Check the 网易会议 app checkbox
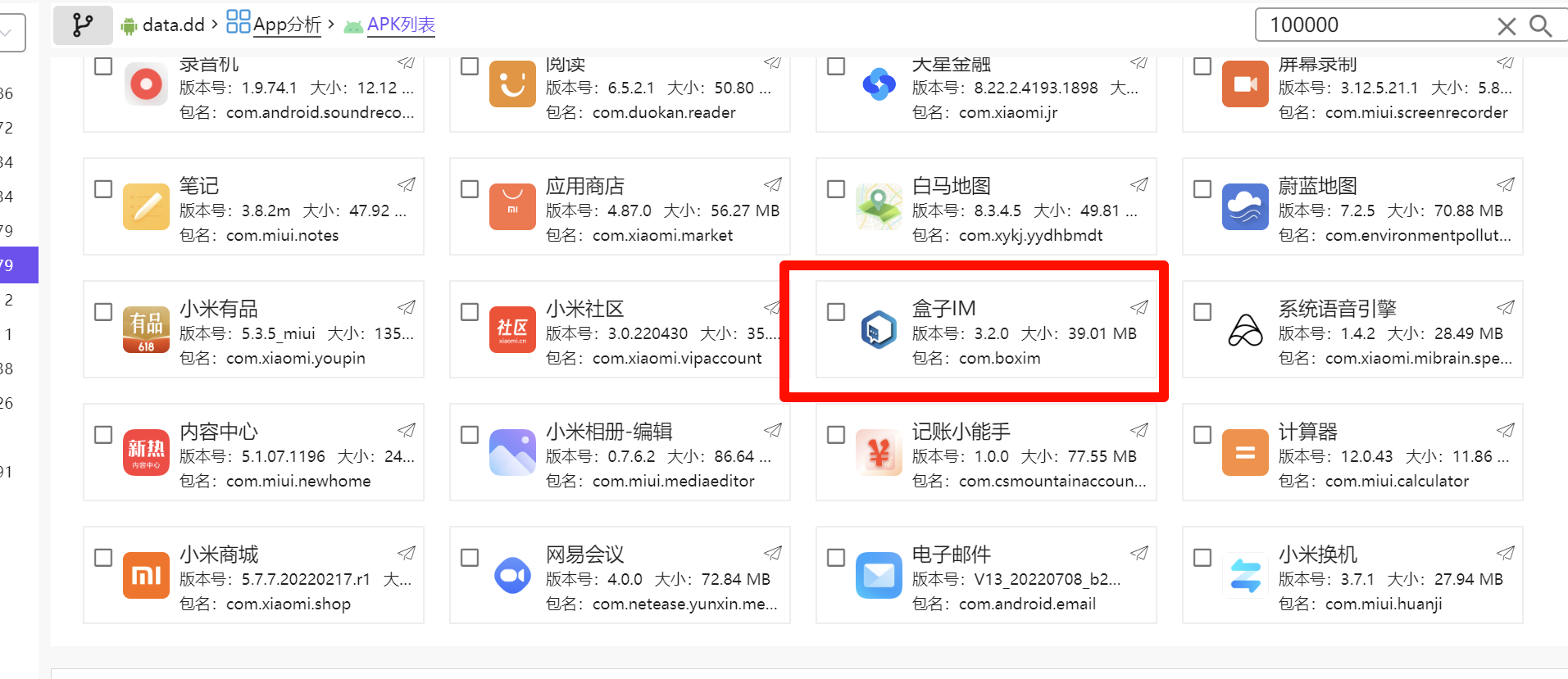This screenshot has height=679, width=1568. tap(470, 558)
